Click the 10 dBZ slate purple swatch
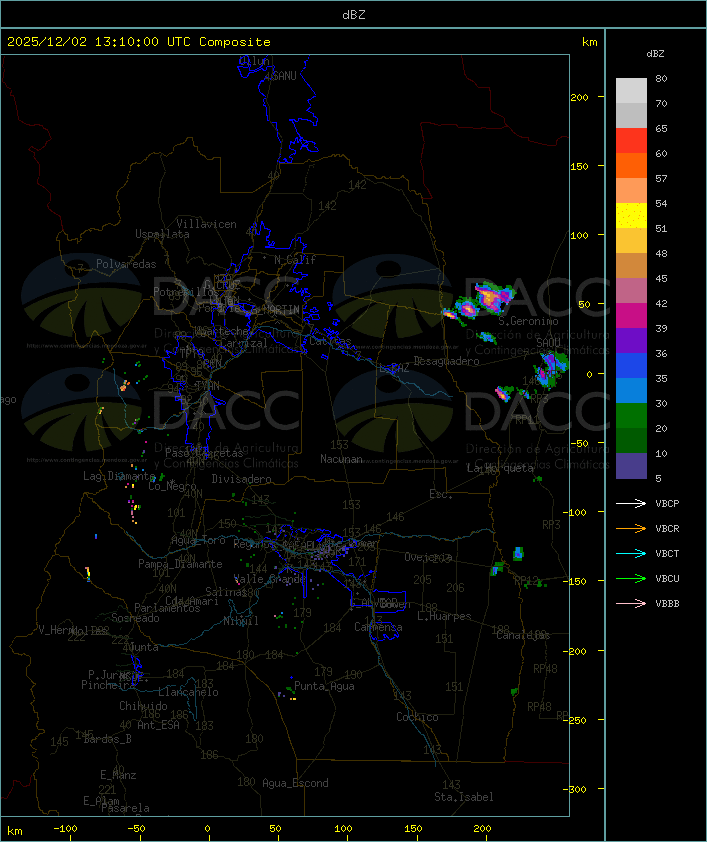707x842 pixels. pos(631,466)
